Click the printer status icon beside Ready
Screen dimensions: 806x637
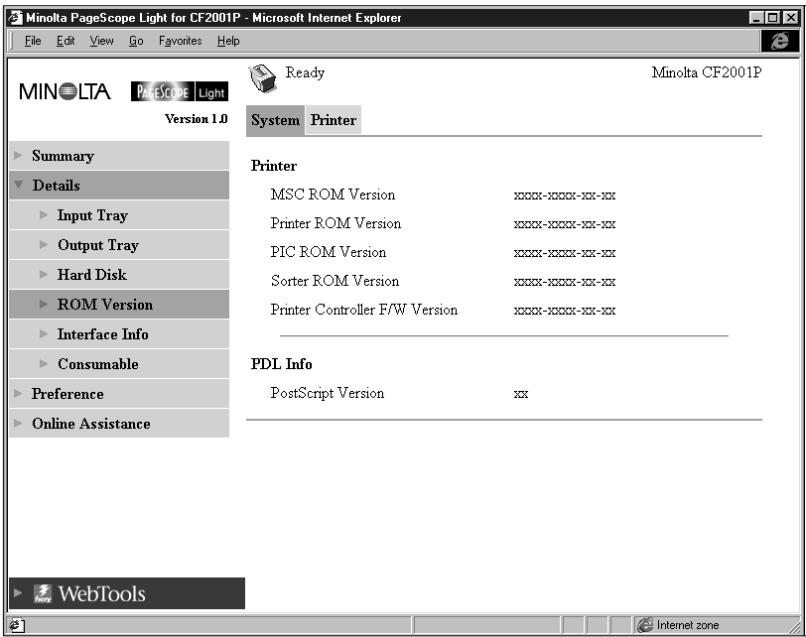[263, 78]
